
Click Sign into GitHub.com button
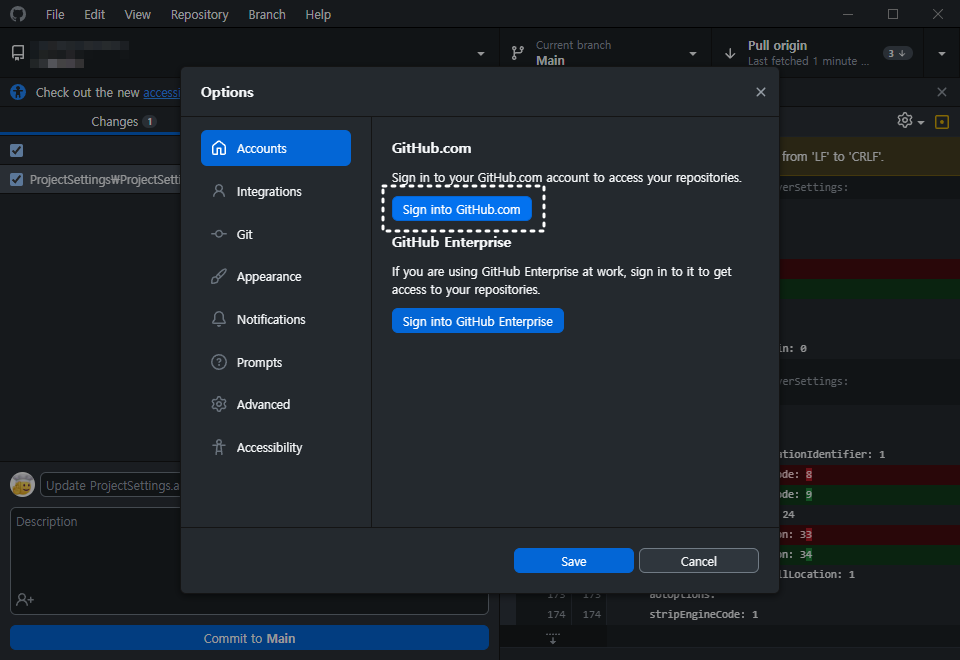pos(462,209)
